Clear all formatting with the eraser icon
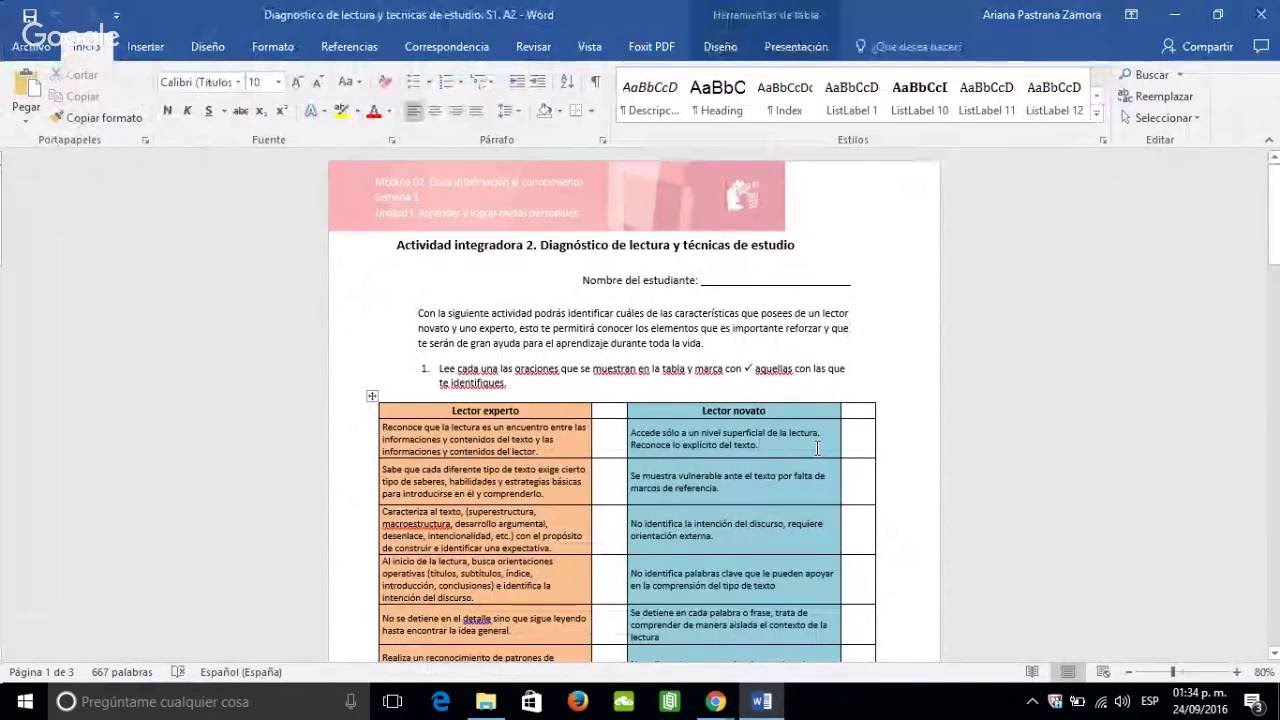Screen dimensions: 1280x720 coord(385,82)
